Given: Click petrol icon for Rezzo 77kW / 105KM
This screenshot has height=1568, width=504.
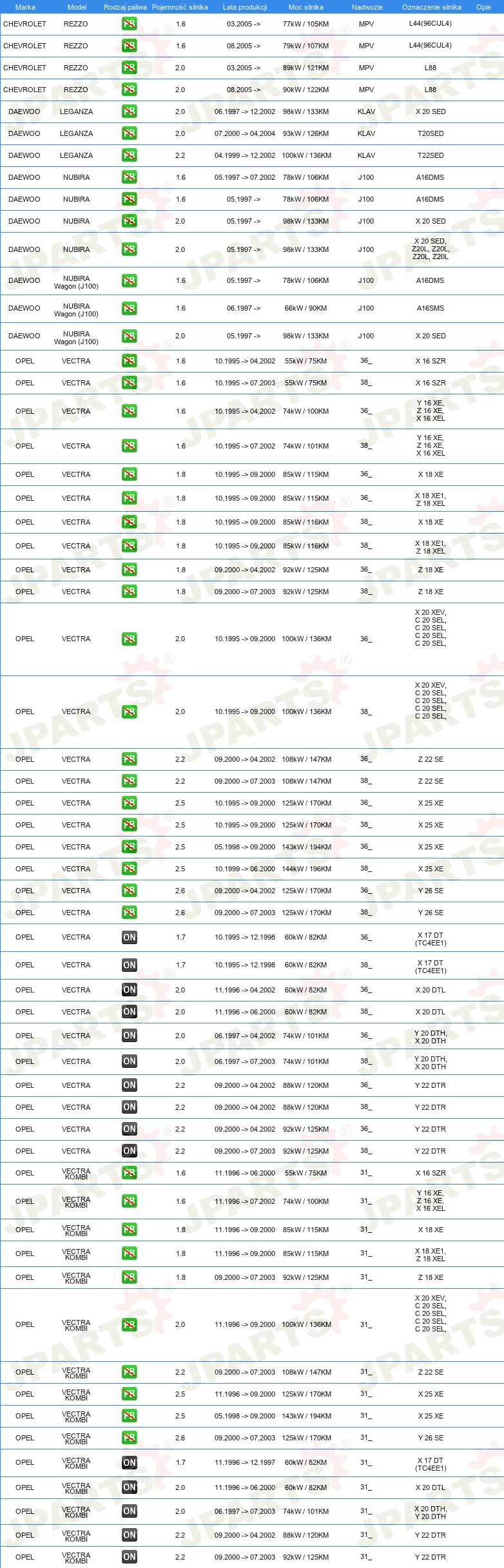Looking at the screenshot, I should pos(130,24).
